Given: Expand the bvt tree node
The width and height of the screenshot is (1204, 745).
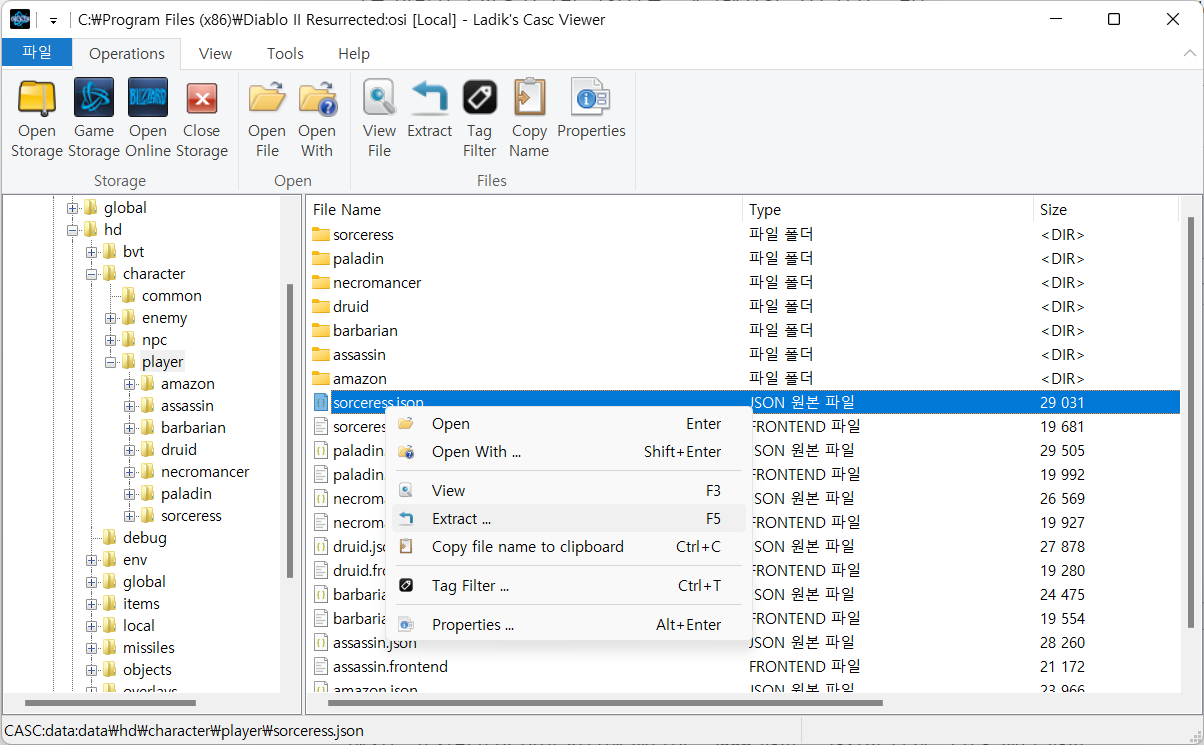Looking at the screenshot, I should coord(92,252).
